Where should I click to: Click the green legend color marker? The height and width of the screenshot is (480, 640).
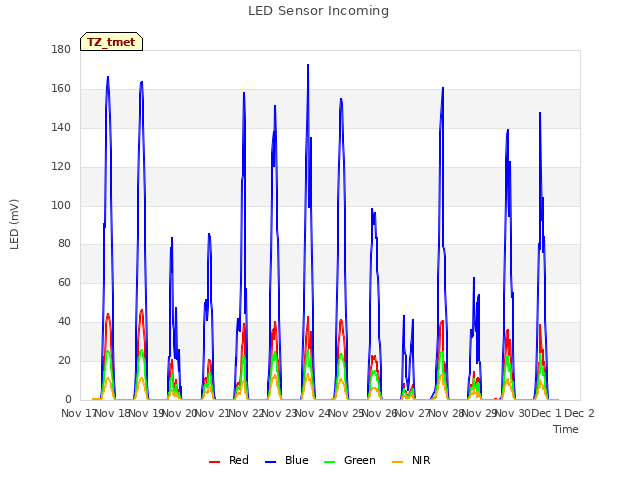point(329,462)
